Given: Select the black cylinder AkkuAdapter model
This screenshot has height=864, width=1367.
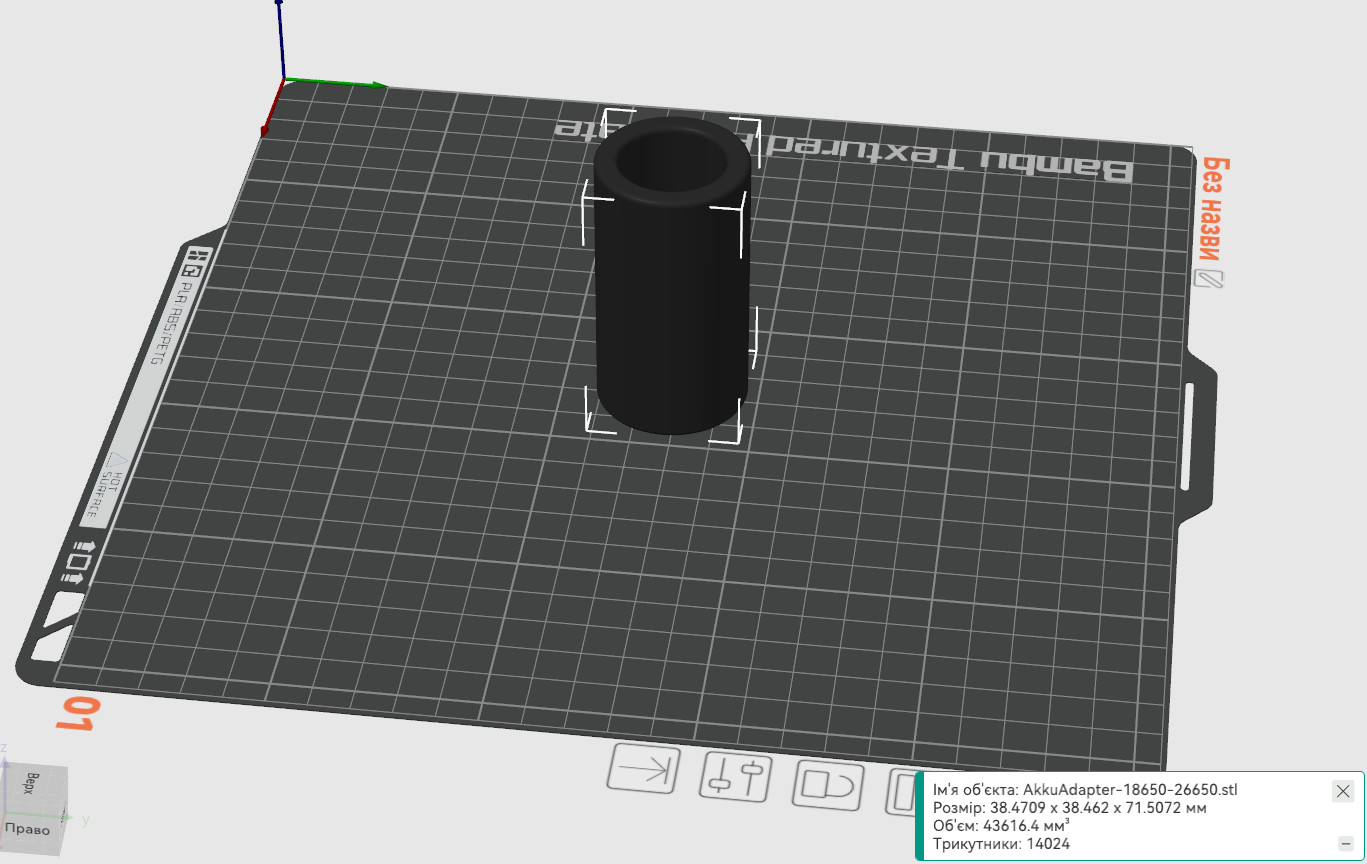Looking at the screenshot, I should [x=671, y=275].
